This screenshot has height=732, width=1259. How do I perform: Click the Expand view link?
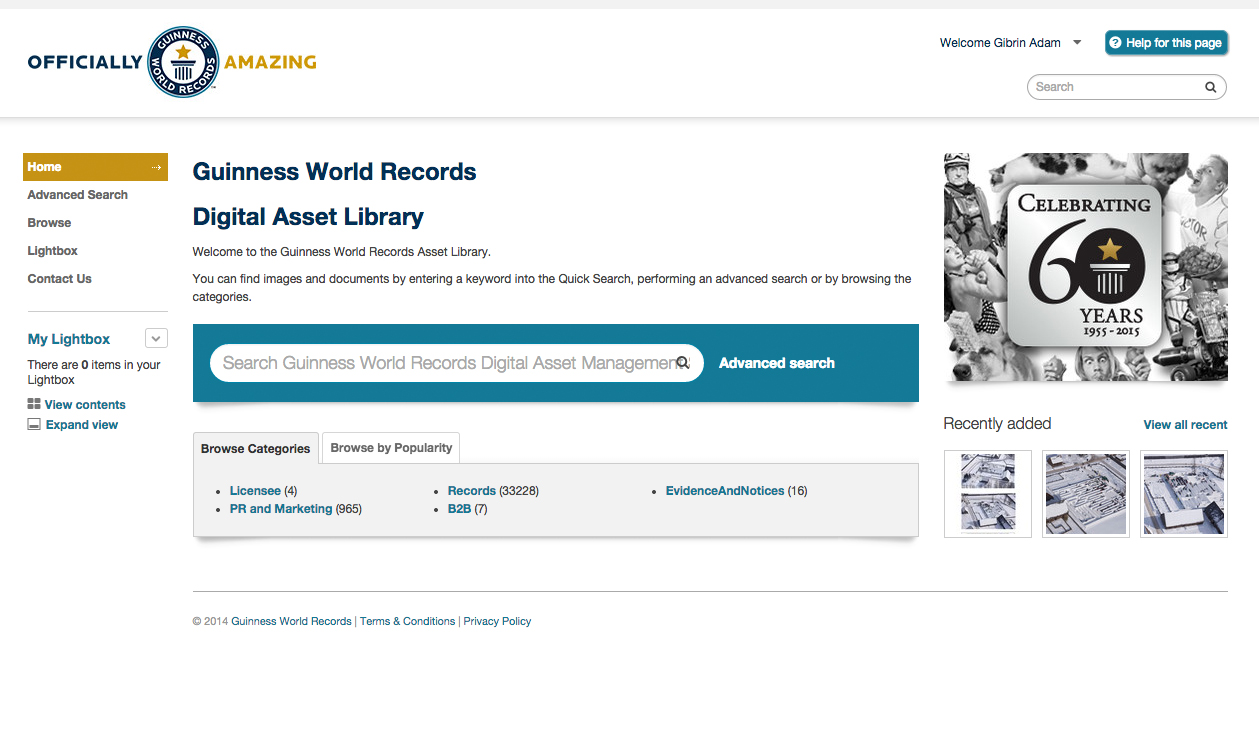82,425
